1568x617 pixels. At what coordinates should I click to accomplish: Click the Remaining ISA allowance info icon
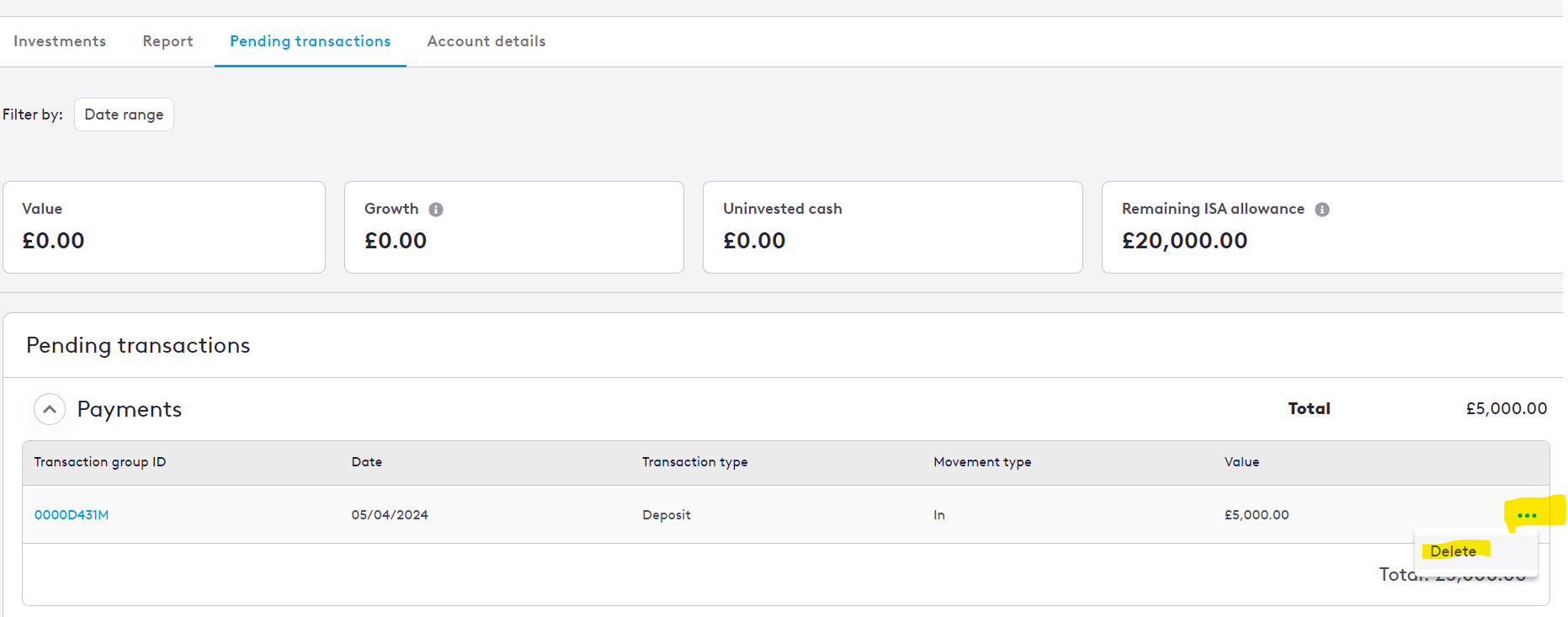(x=1322, y=210)
